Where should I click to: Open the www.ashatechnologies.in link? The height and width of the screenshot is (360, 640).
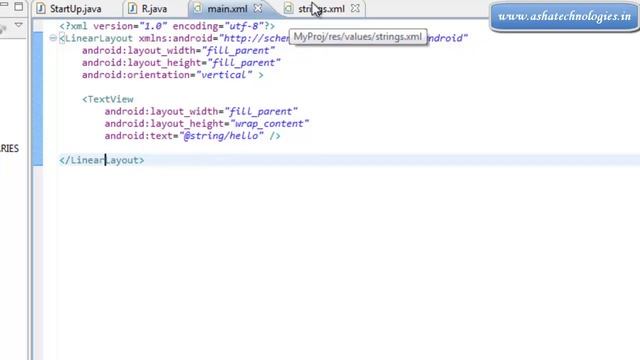coord(564,17)
